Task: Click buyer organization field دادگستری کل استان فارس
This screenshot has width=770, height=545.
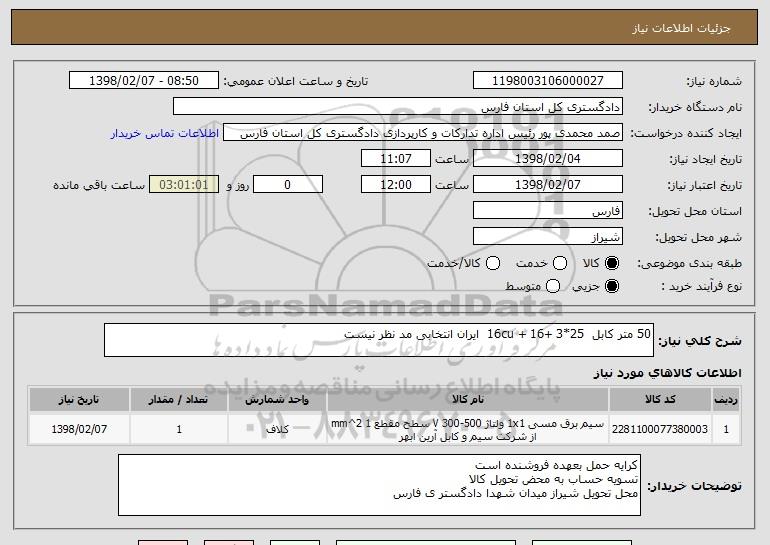Action: pyautogui.click(x=398, y=107)
